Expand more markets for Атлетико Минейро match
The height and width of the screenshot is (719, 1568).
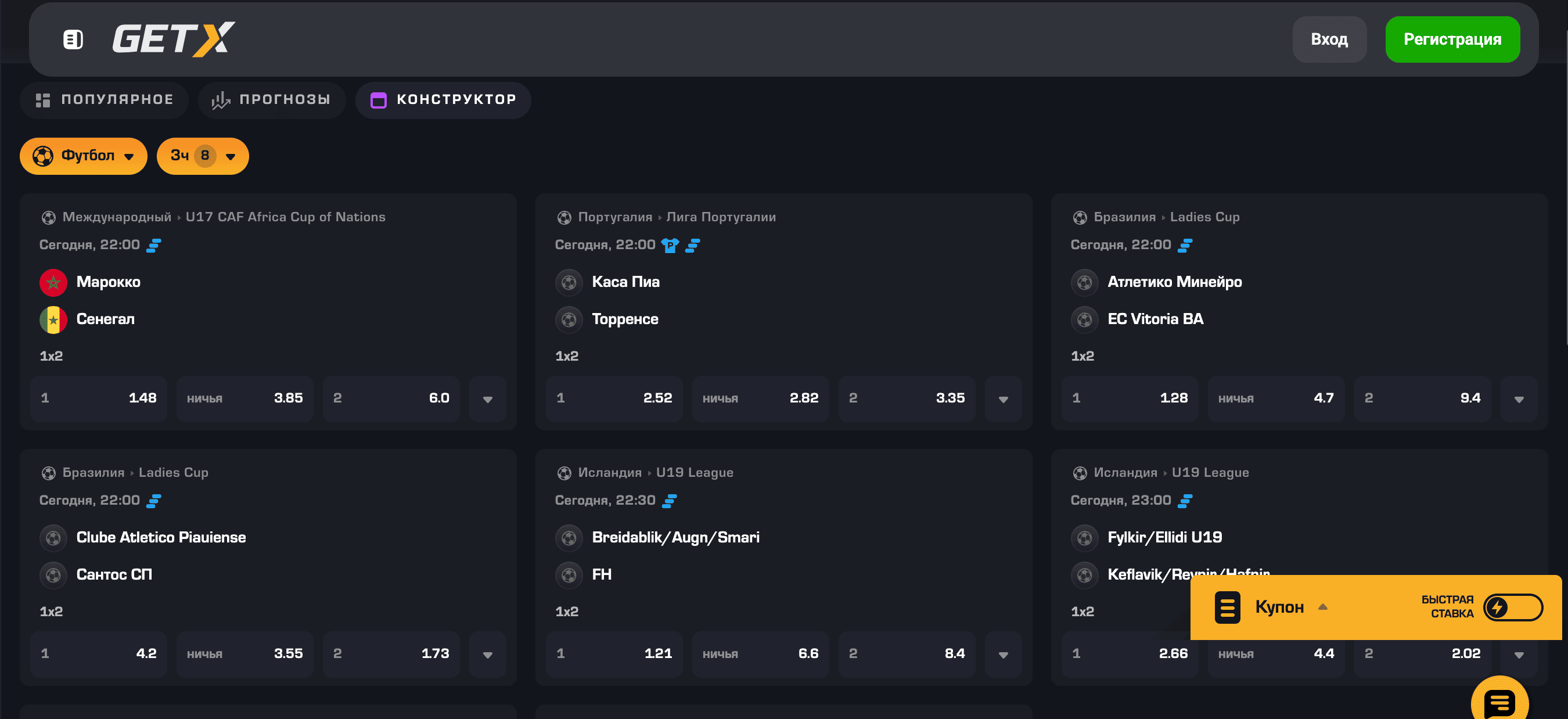1519,399
